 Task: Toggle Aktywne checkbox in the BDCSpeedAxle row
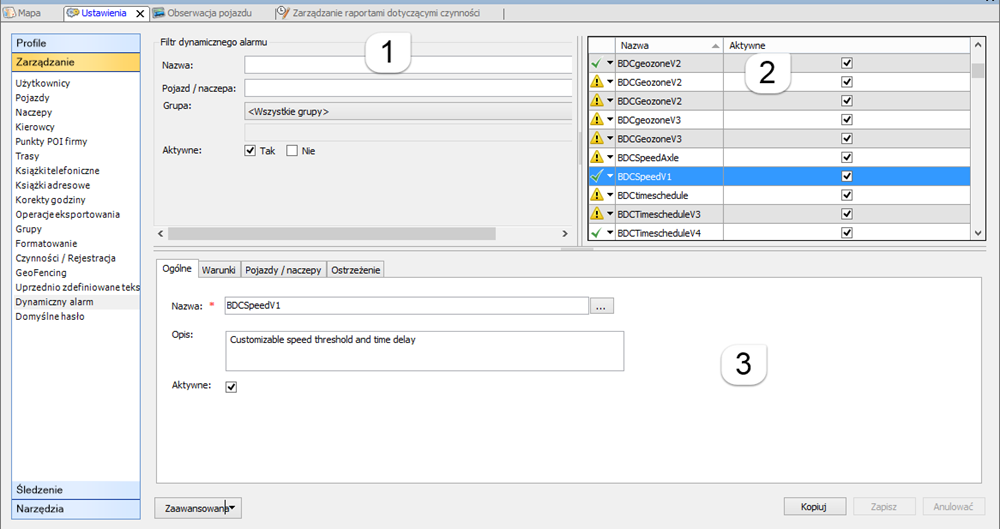click(x=846, y=158)
